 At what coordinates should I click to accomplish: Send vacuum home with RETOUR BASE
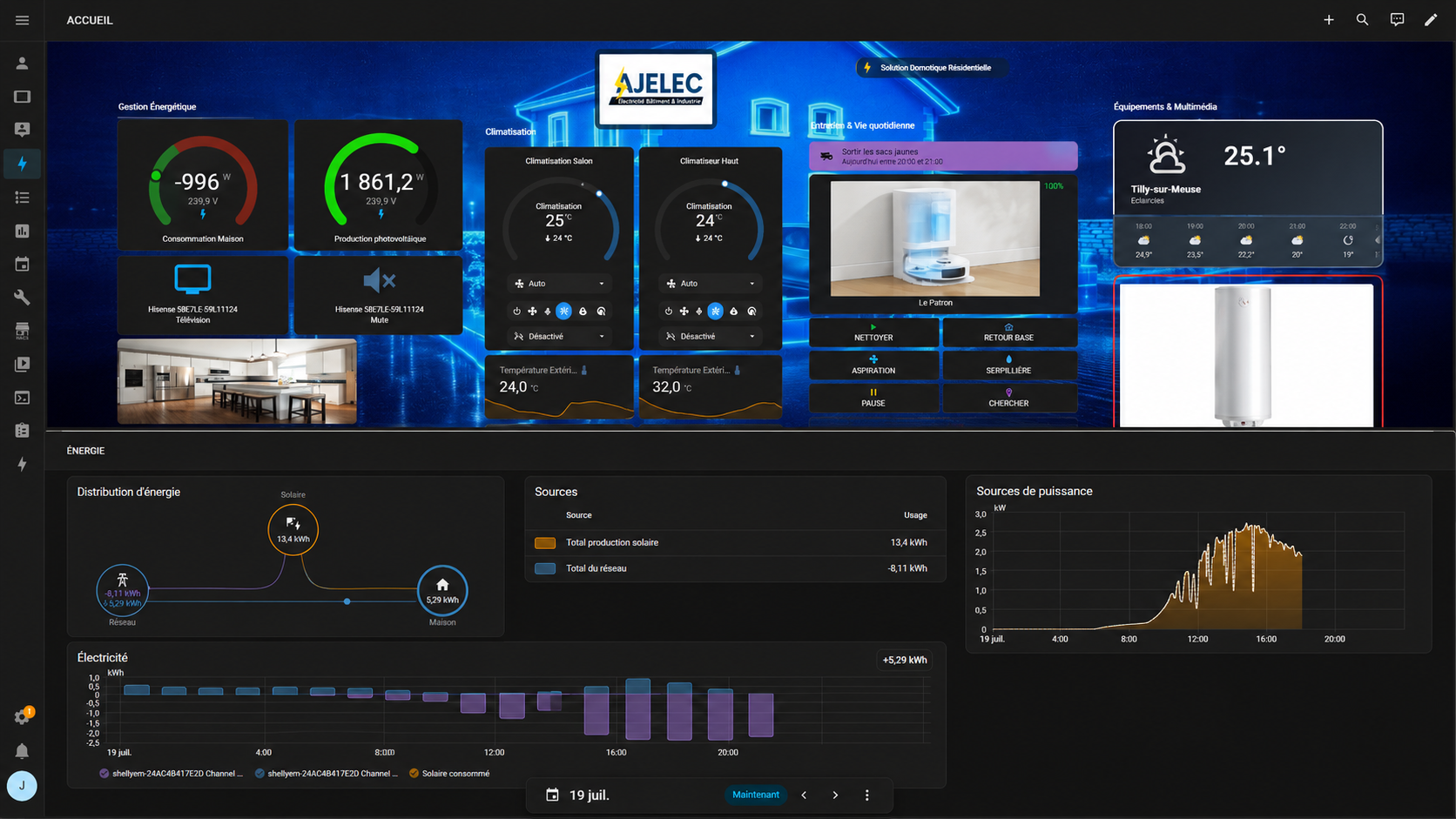coord(1008,332)
